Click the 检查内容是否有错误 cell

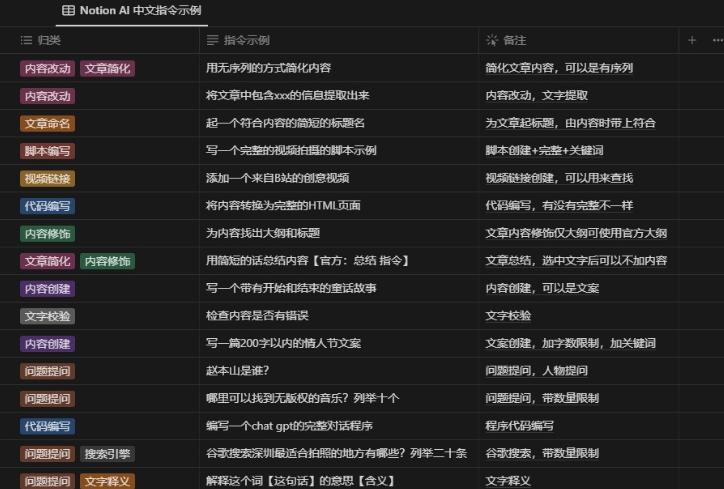click(x=262, y=316)
